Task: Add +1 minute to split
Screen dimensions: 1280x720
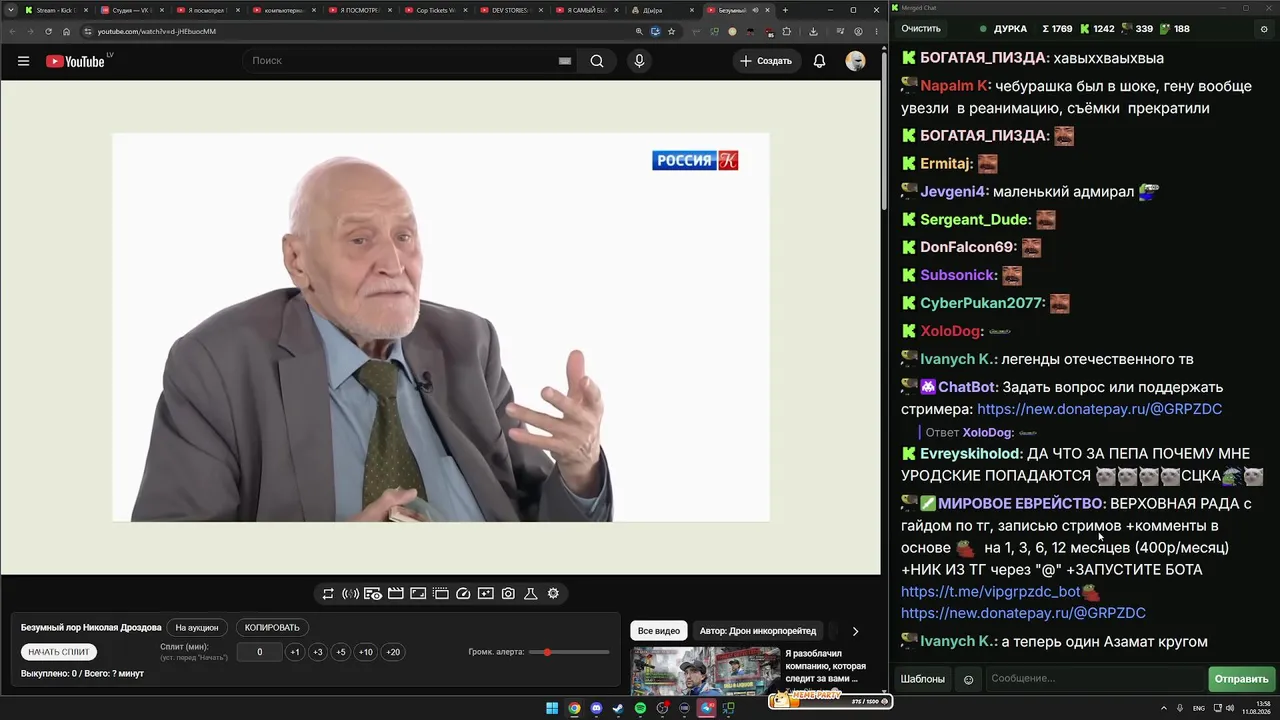Action: [294, 652]
